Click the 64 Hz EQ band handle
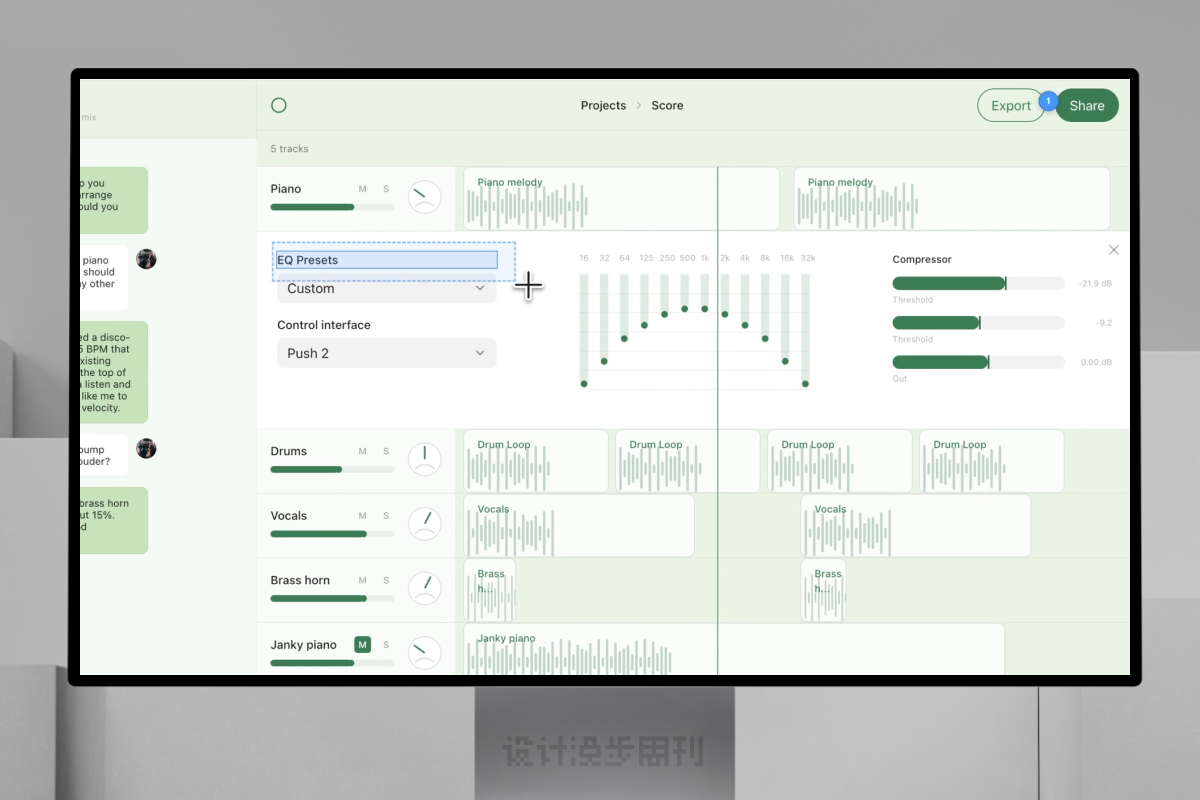The height and width of the screenshot is (800, 1200). [x=624, y=338]
